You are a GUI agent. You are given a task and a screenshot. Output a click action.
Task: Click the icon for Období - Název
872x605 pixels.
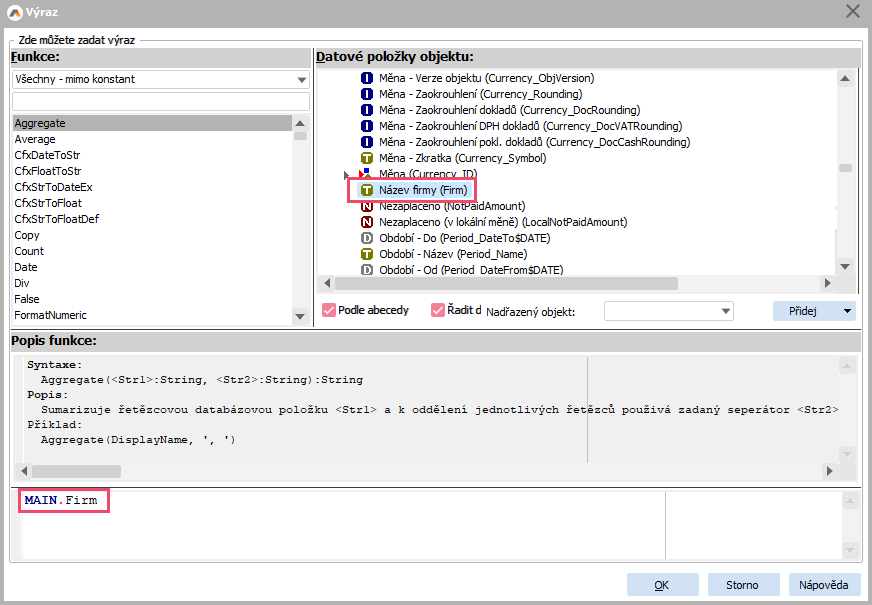pos(367,254)
